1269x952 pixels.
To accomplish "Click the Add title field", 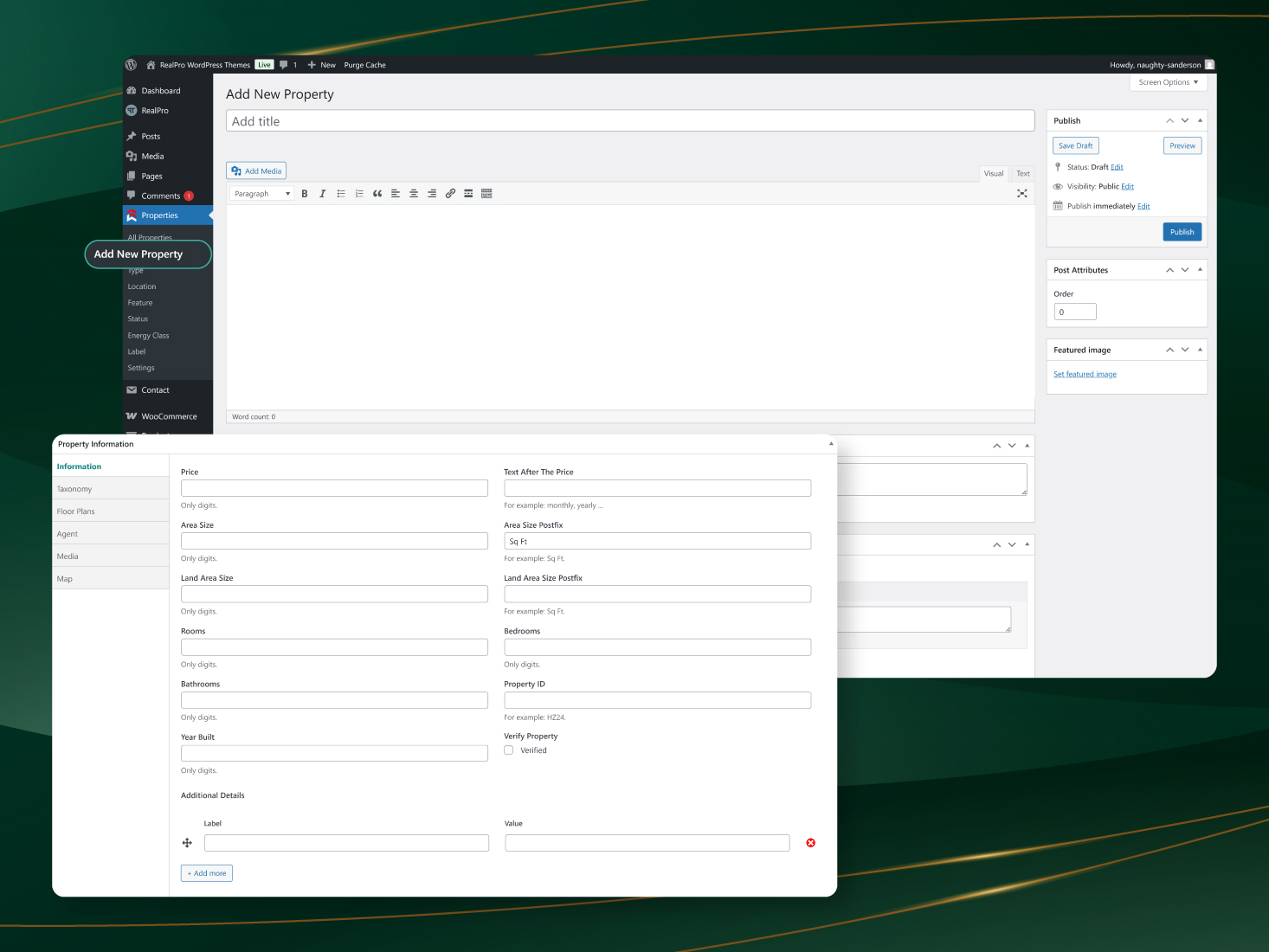I will [630, 121].
